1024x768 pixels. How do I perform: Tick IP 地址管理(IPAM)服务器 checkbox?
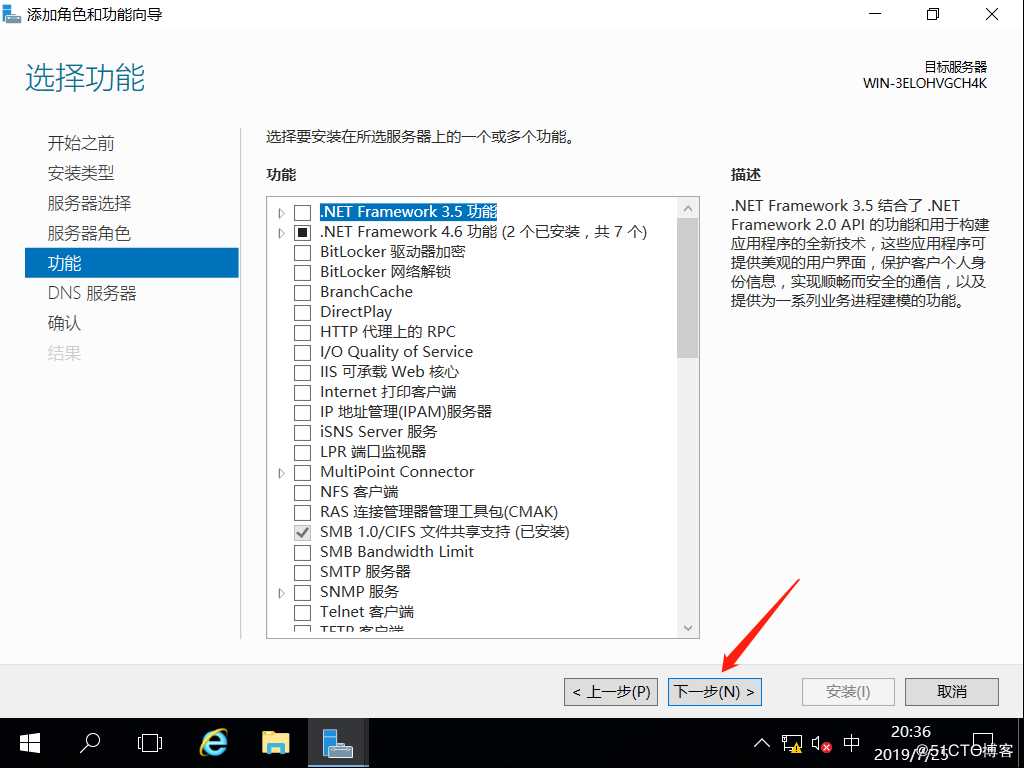pos(302,413)
